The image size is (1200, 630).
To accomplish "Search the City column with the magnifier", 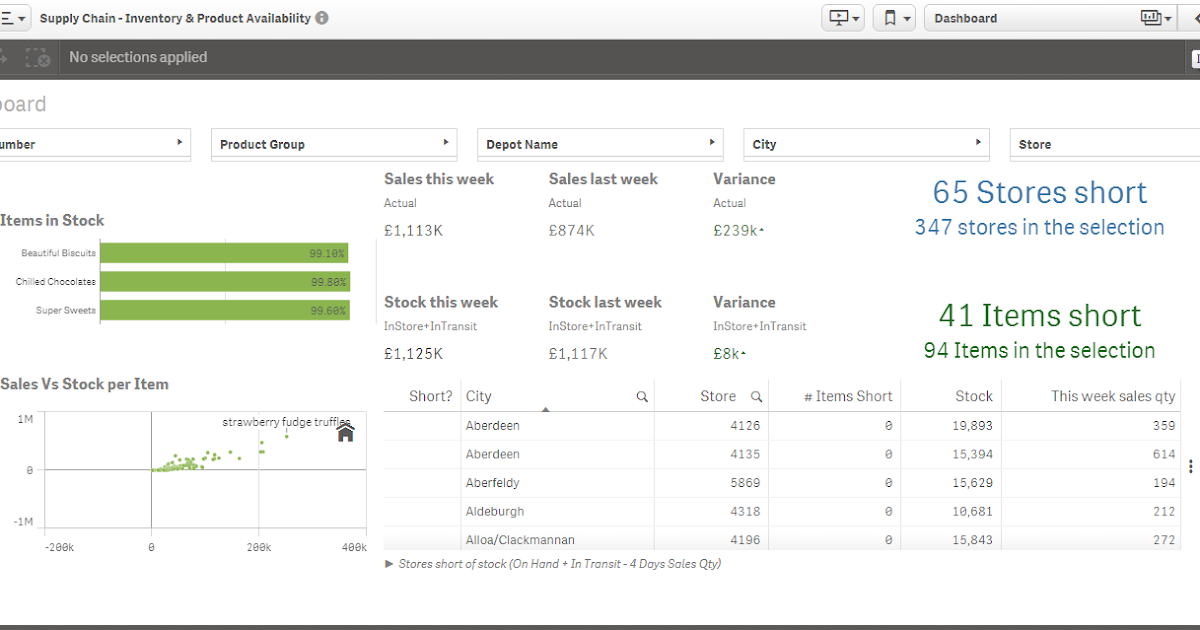I will coord(641,396).
